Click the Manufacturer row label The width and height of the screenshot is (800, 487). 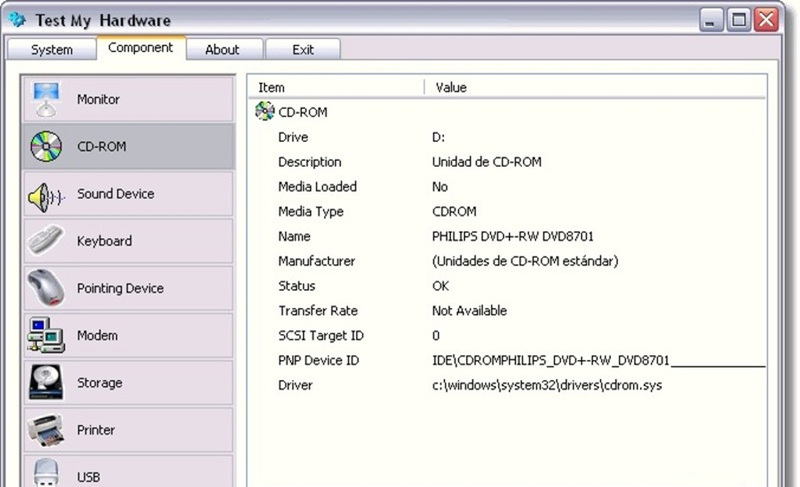(316, 261)
